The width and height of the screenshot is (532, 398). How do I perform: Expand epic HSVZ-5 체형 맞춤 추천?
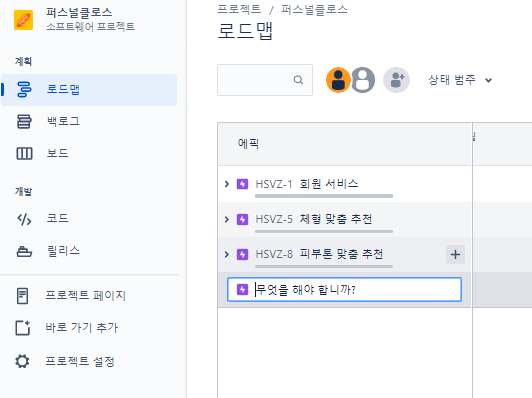pos(227,220)
